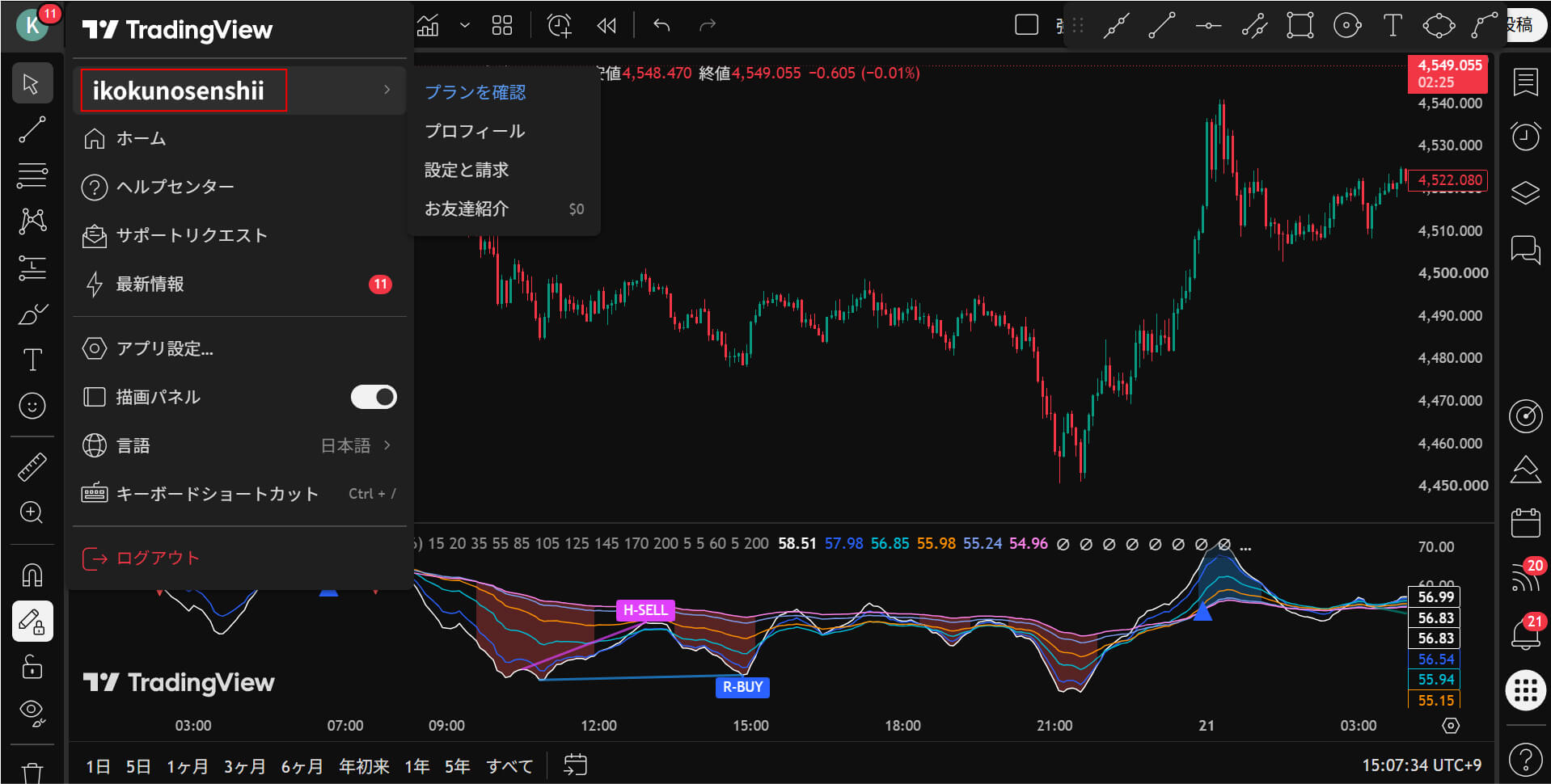Toggle the 描画パネル switch
This screenshot has height=784, width=1551.
coord(374,397)
